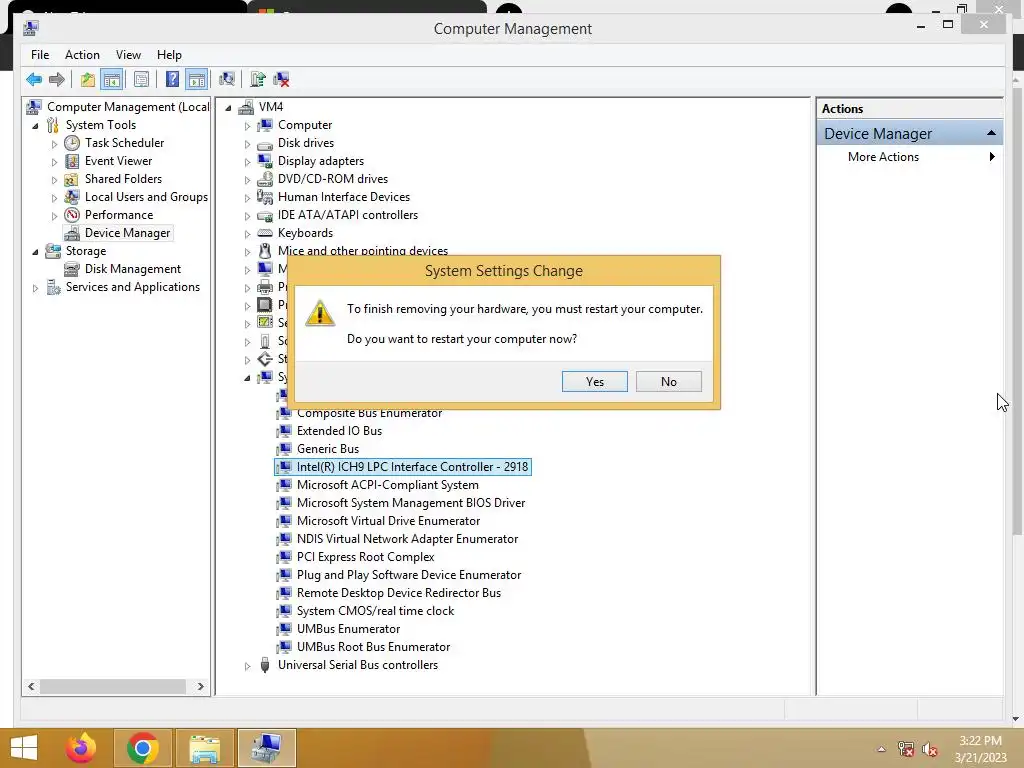Open File Explorer from the taskbar

pyautogui.click(x=204, y=748)
